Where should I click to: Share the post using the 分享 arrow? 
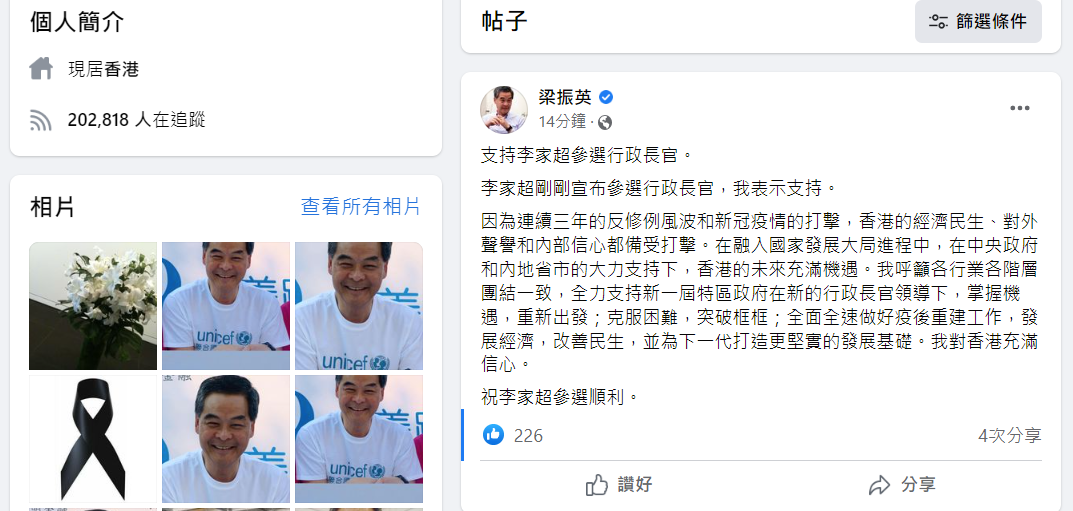(902, 486)
